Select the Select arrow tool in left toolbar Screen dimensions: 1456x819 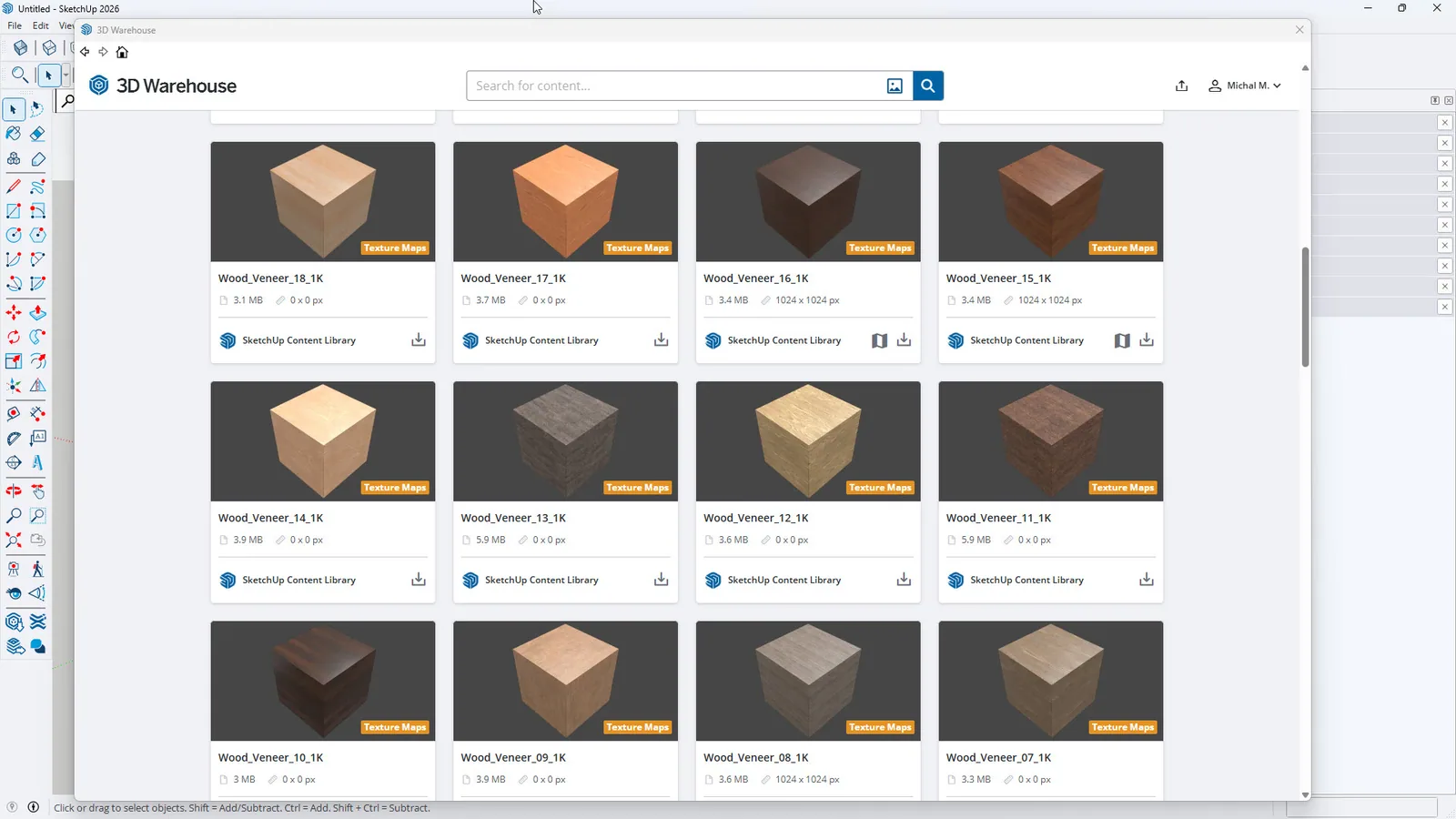tap(14, 109)
